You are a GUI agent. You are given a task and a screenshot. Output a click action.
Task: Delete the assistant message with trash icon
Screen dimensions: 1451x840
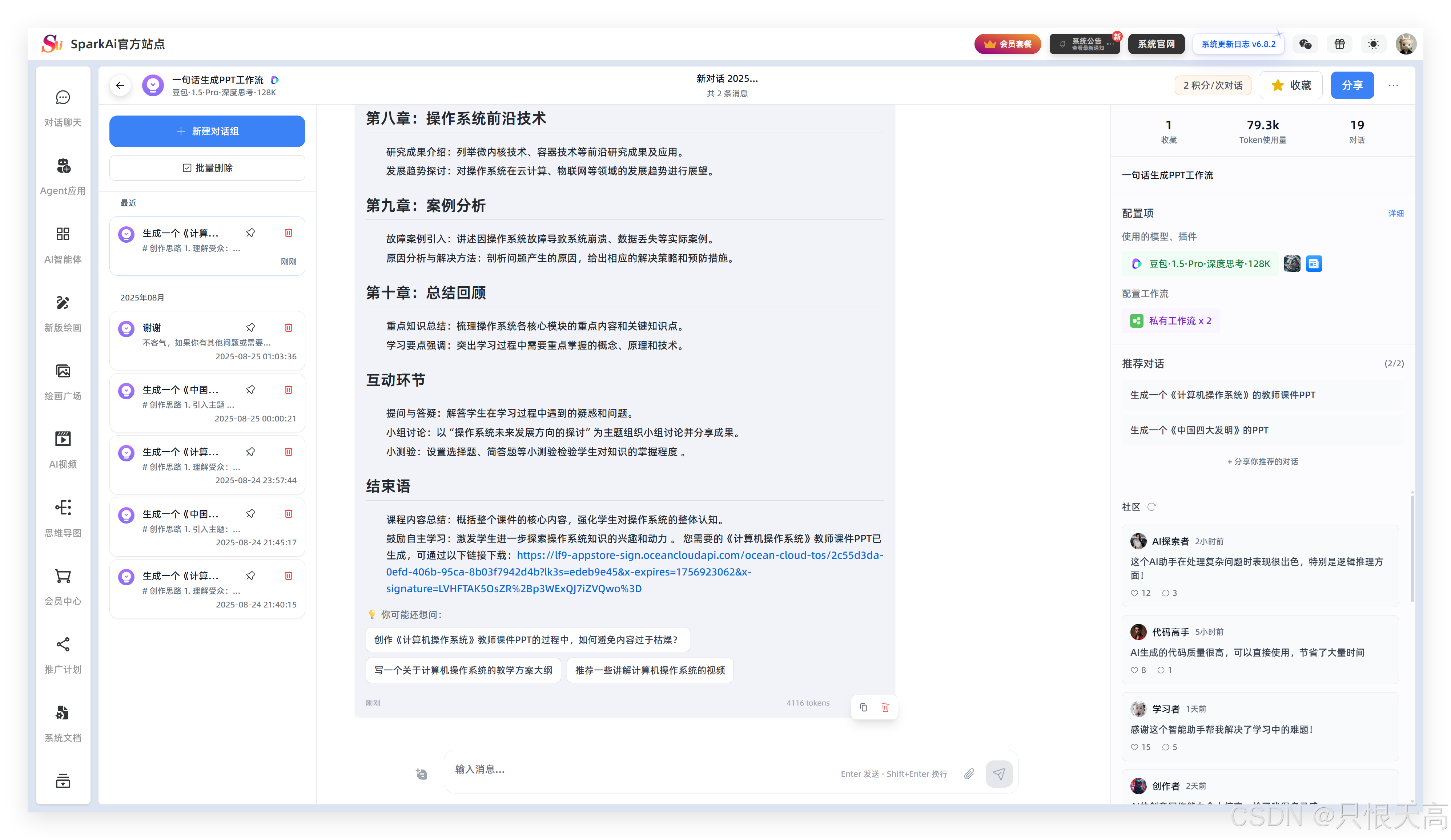tap(885, 707)
